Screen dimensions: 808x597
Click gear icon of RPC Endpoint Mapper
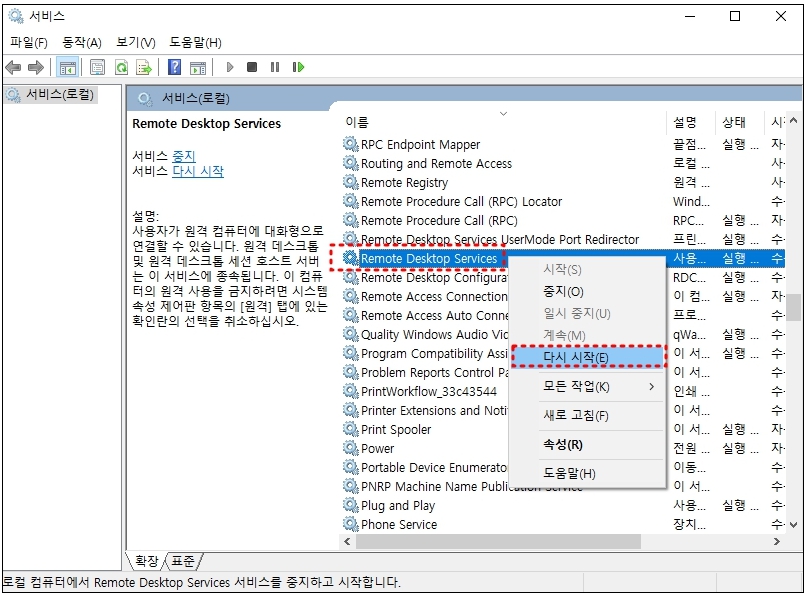click(x=350, y=144)
